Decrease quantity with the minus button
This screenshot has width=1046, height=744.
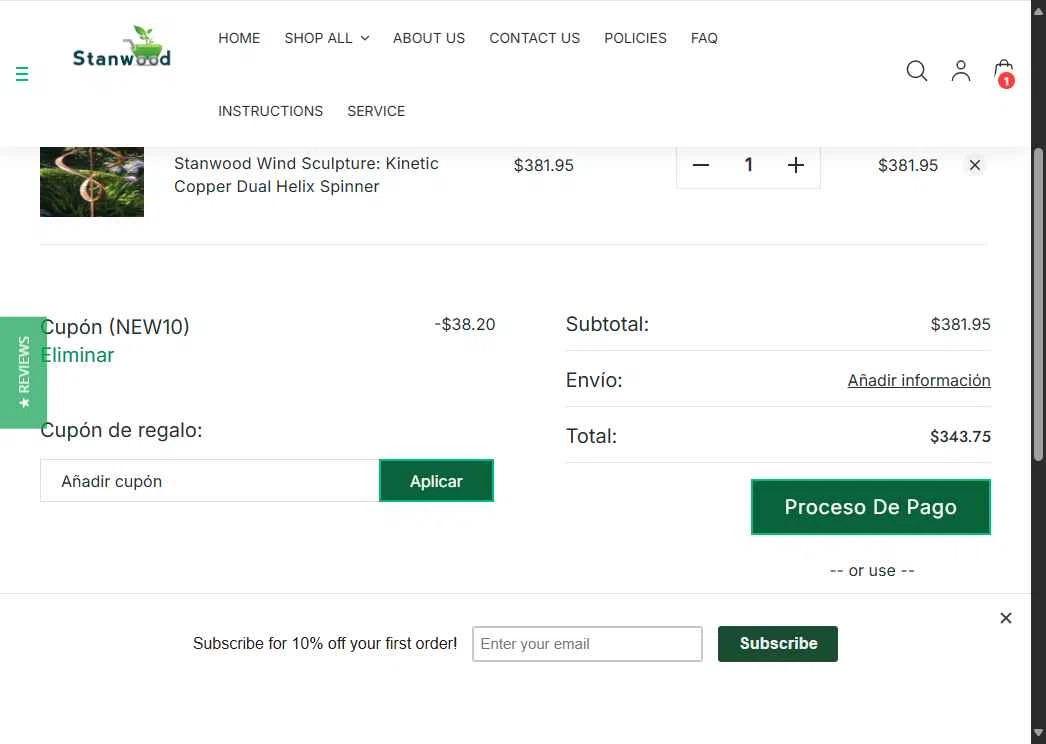(700, 165)
